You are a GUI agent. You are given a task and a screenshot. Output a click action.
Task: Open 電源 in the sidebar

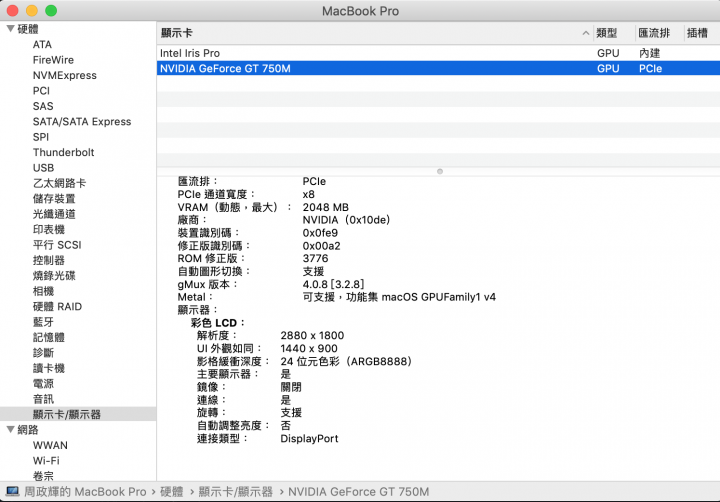(43, 383)
